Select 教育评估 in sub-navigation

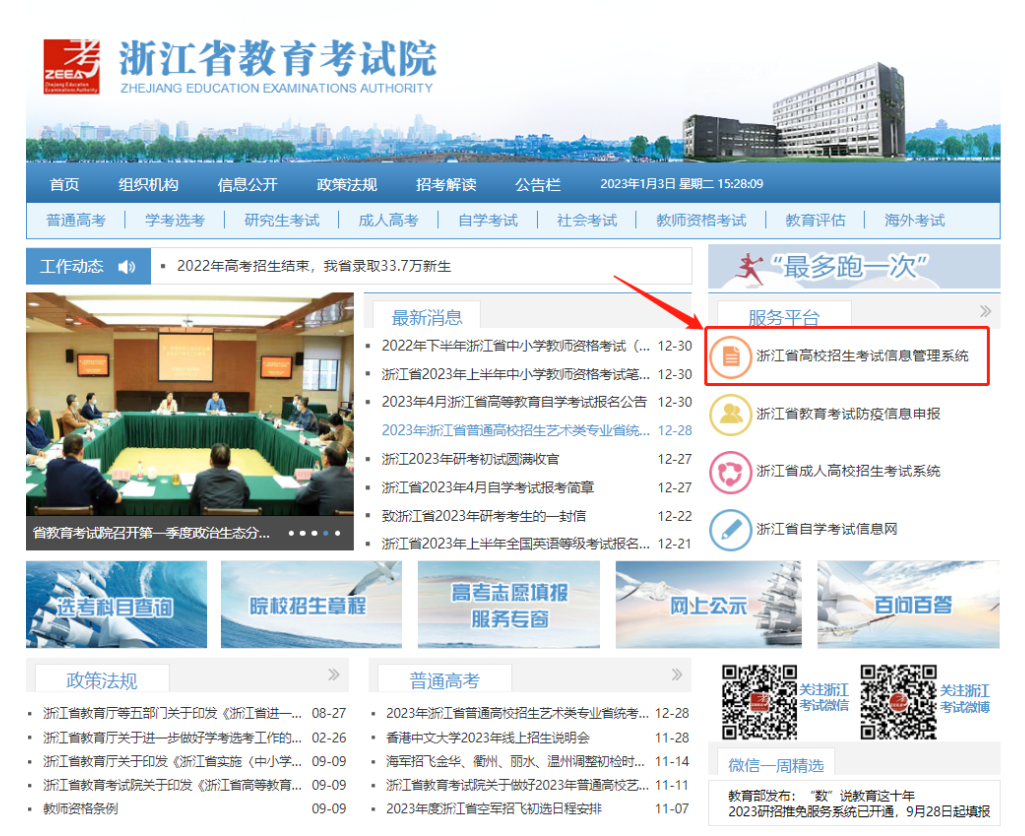(x=815, y=221)
